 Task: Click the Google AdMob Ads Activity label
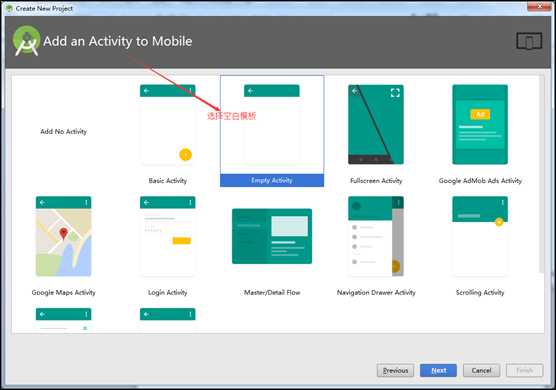[480, 181]
